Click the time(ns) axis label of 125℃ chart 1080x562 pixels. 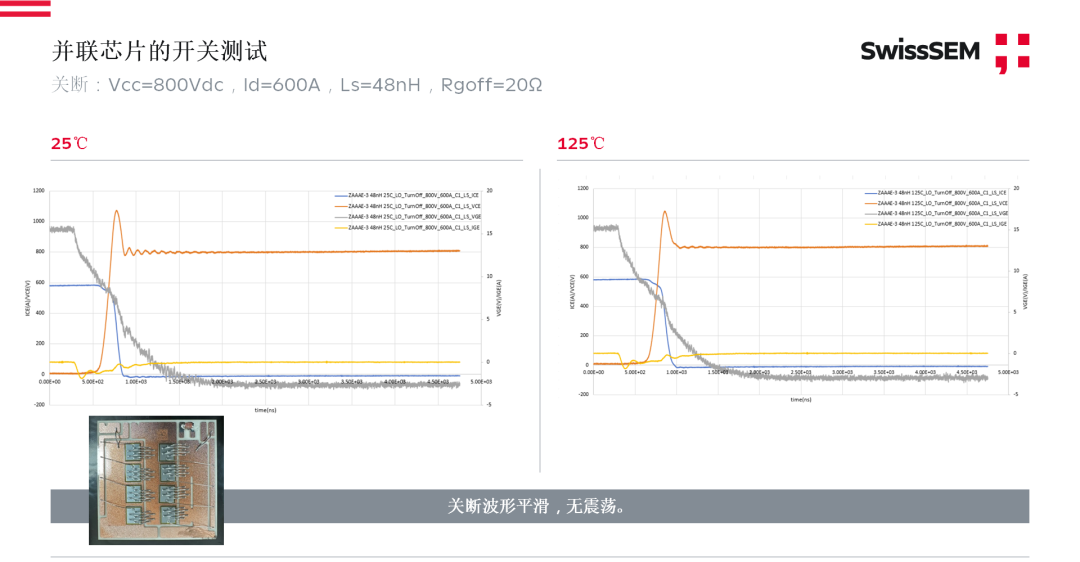click(x=799, y=399)
